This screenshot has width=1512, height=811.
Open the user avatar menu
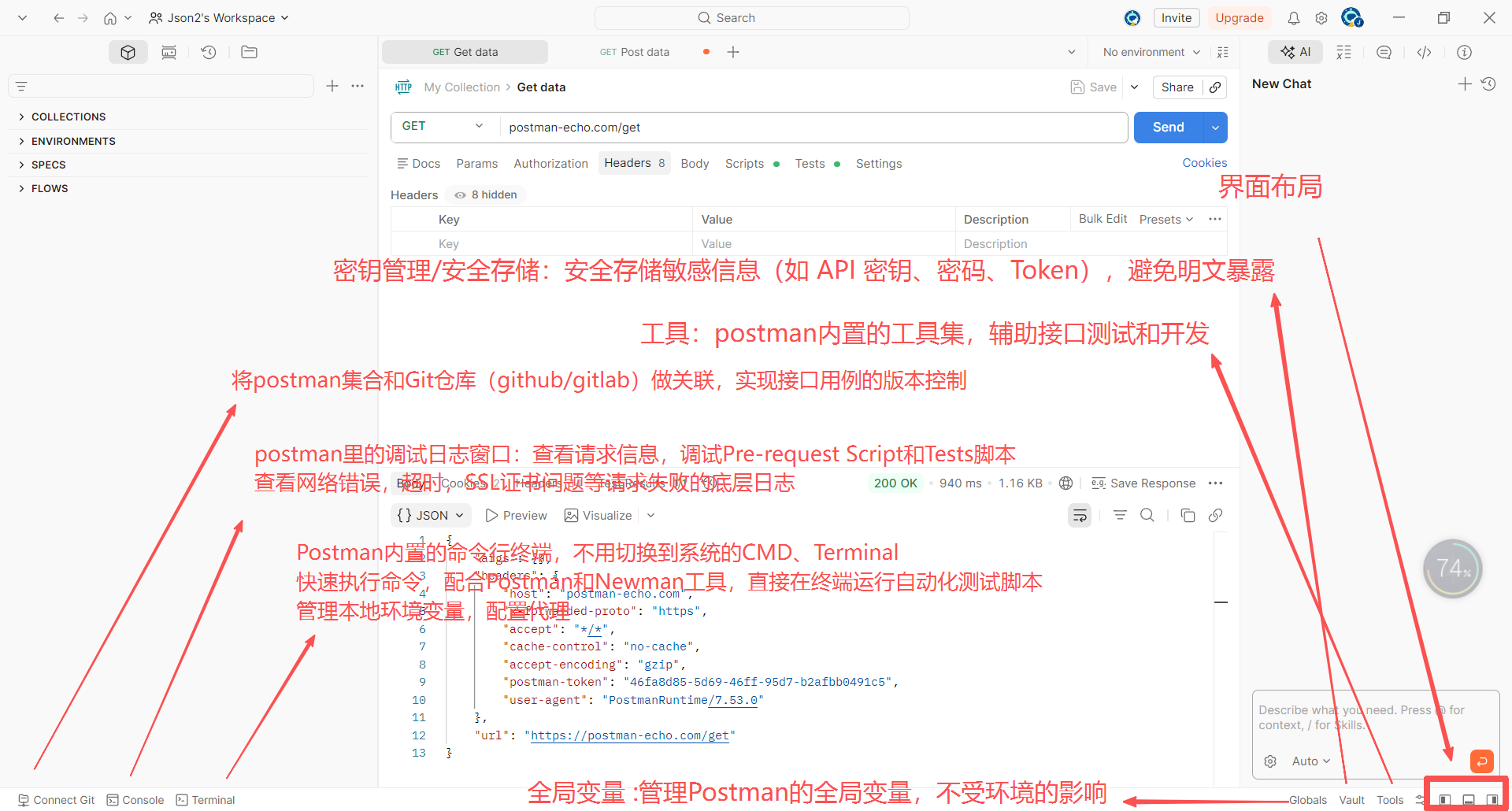(x=1352, y=17)
